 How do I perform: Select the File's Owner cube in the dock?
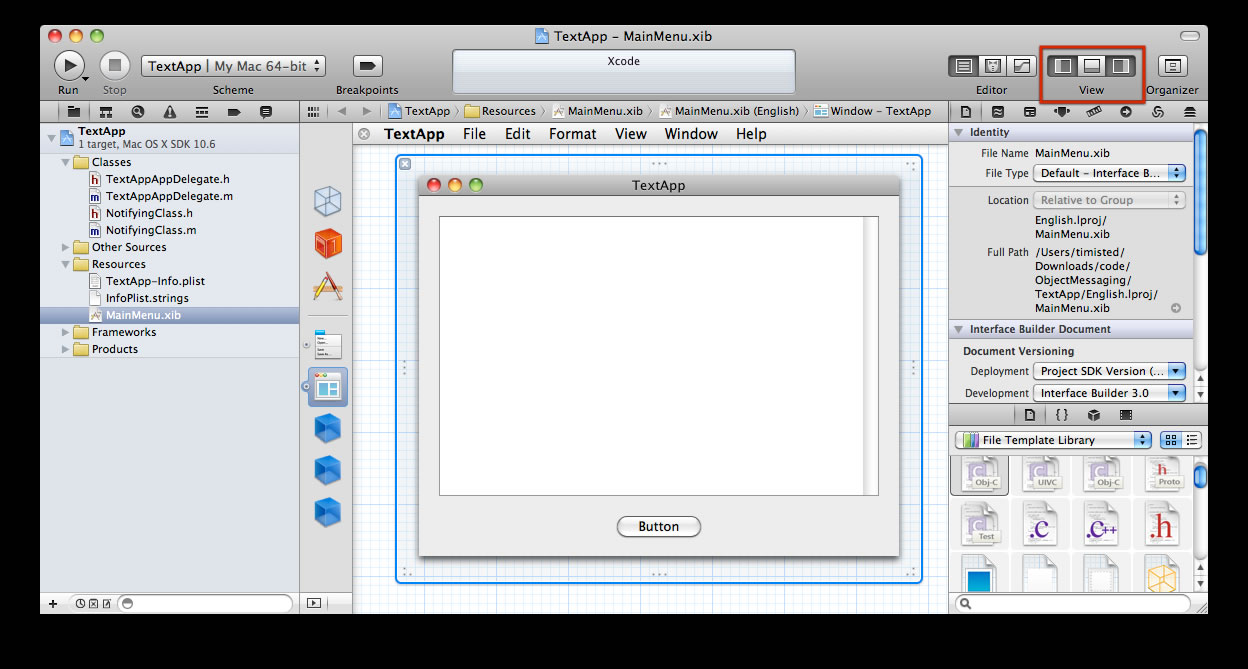[x=328, y=201]
